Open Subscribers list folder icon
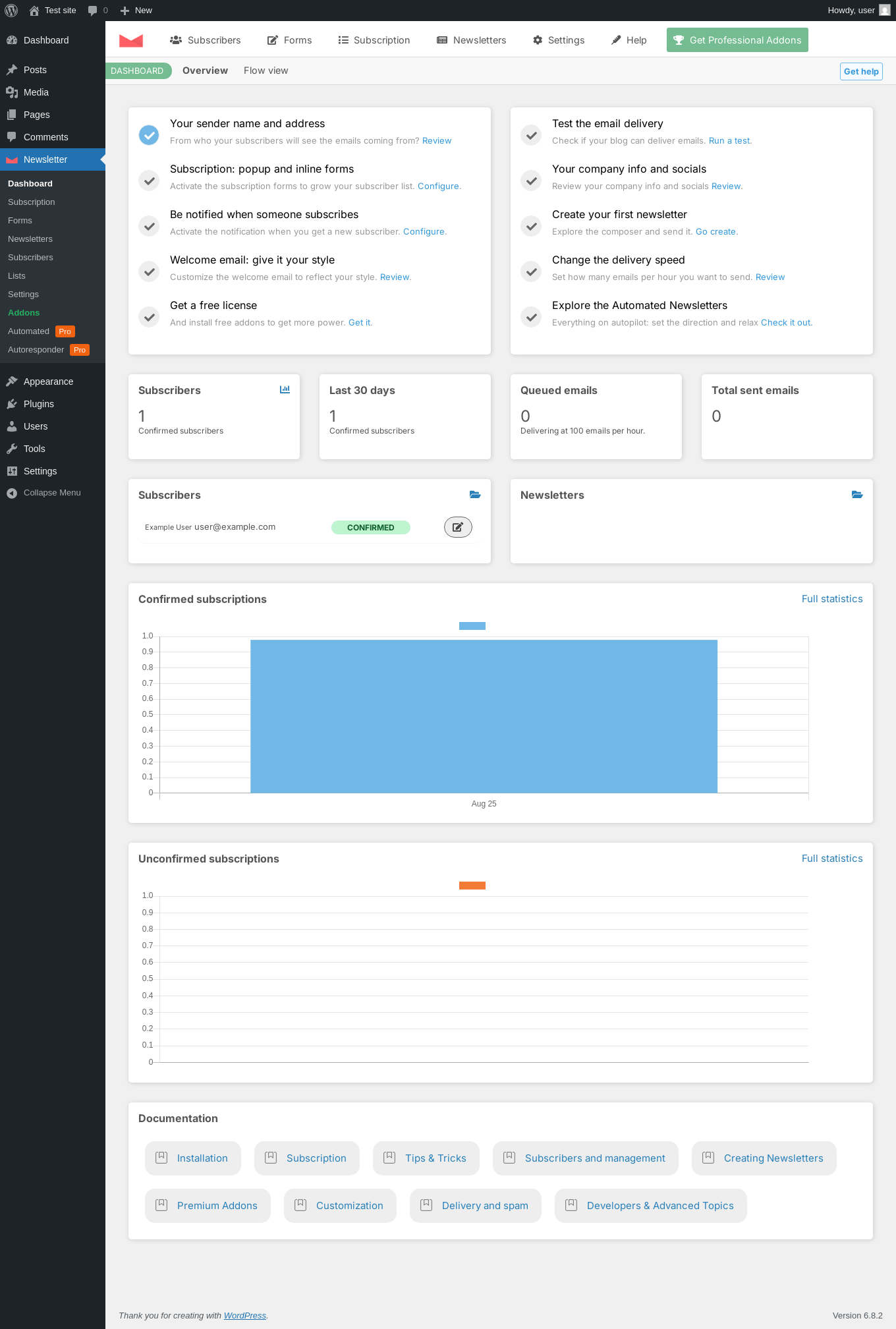The image size is (896, 1329). click(475, 494)
